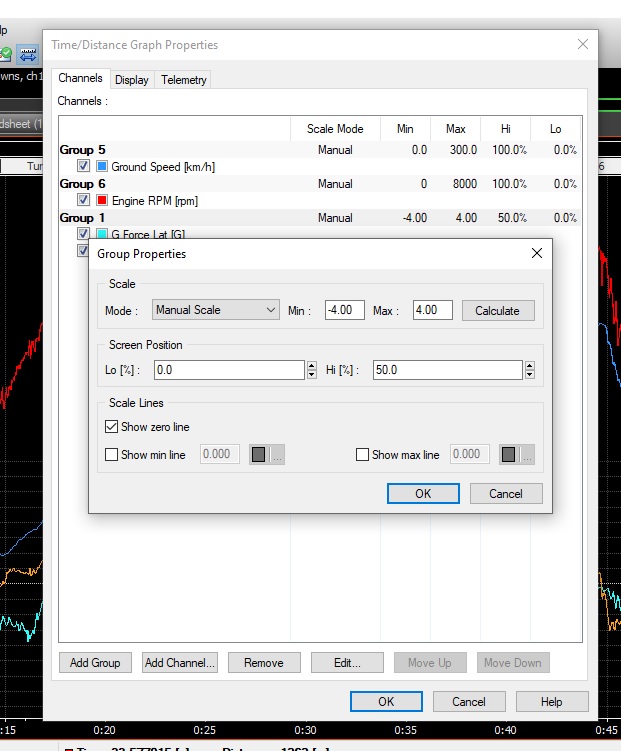Switch to the Telemetry tab
The width and height of the screenshot is (621, 751).
tap(183, 80)
